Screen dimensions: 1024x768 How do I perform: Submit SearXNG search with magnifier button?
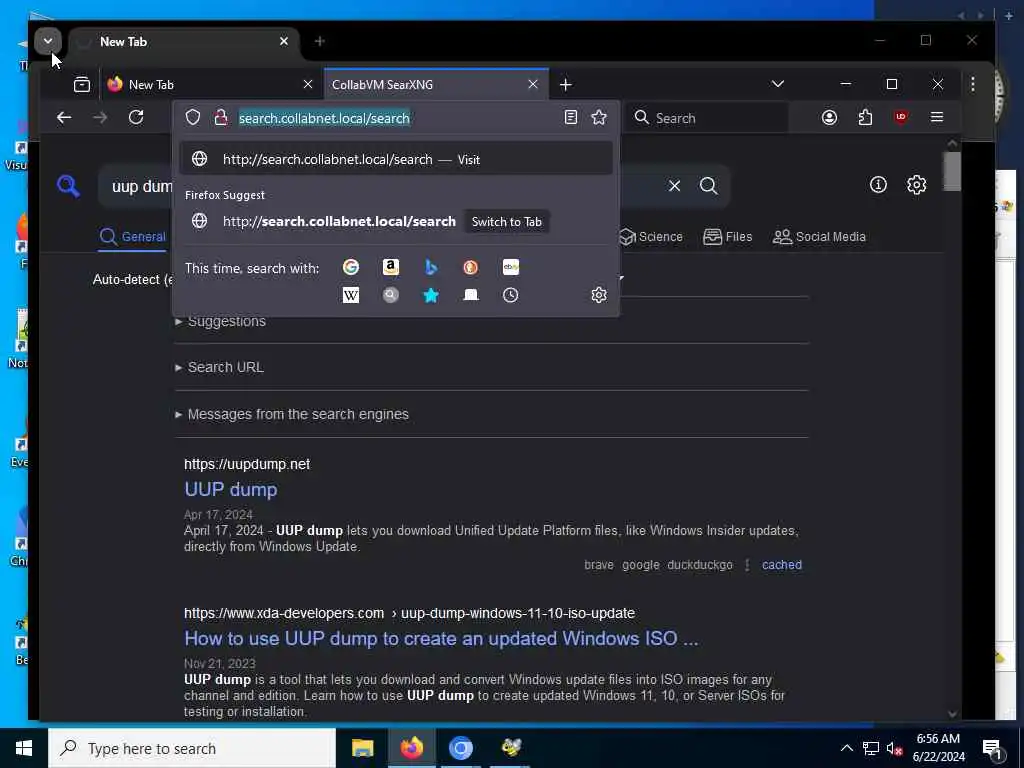(709, 186)
